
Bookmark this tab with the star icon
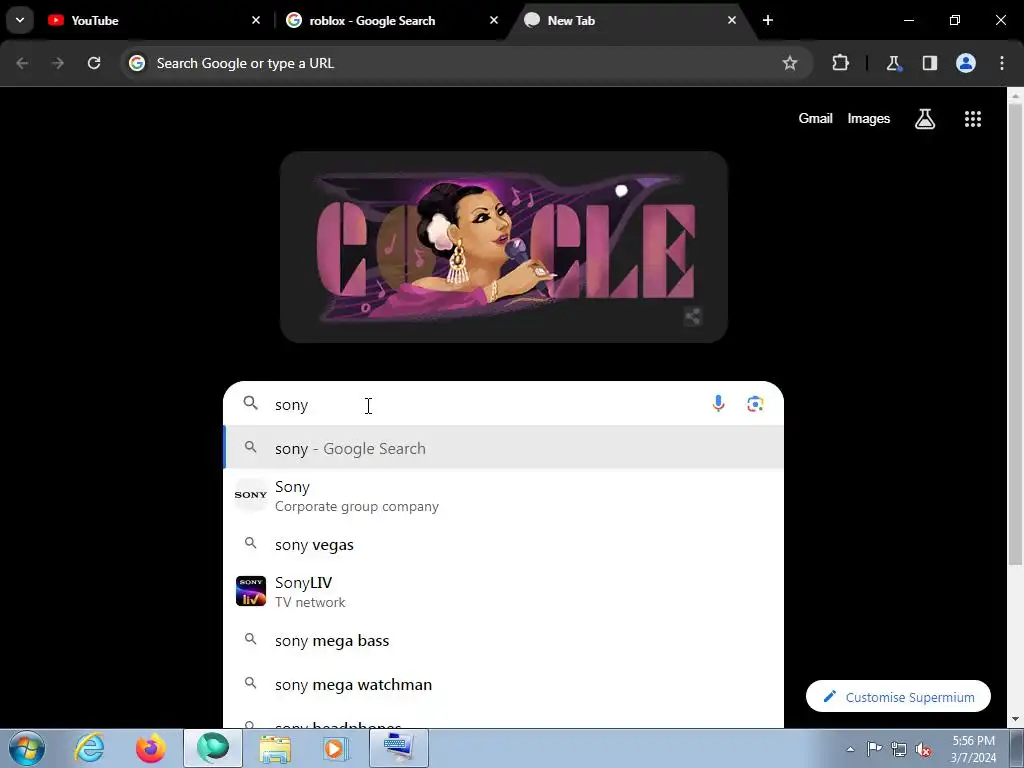tap(790, 63)
